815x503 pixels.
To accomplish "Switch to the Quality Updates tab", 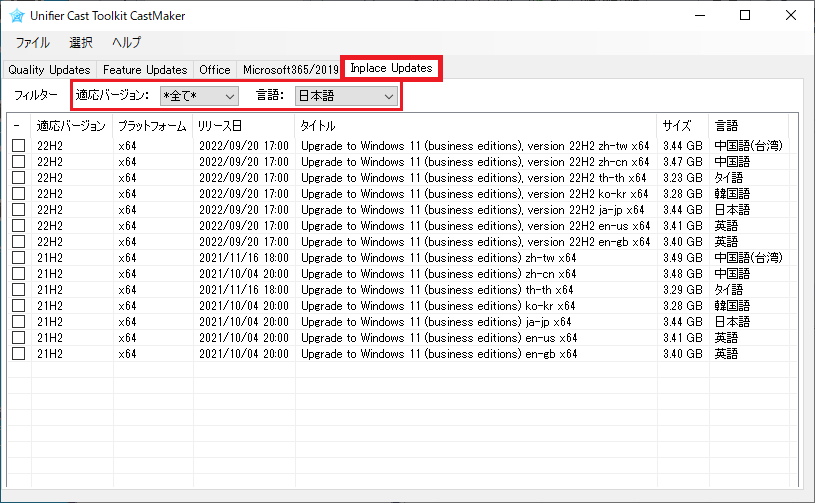I will (49, 70).
